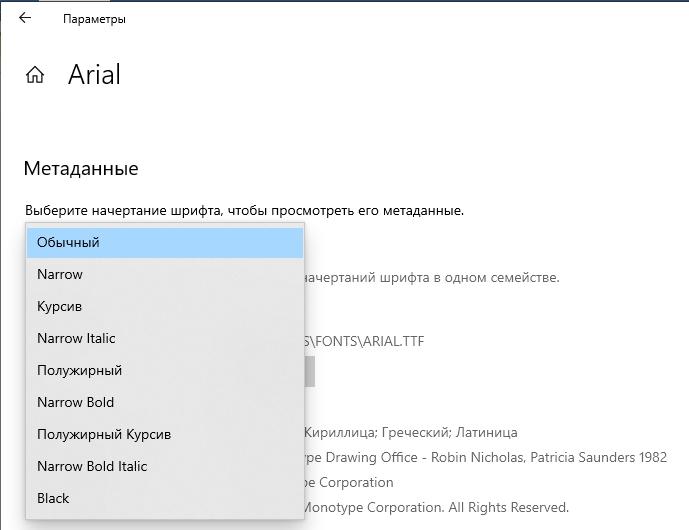The width and height of the screenshot is (689, 530).
Task: Go back with the arrow icon
Action: (x=25, y=18)
